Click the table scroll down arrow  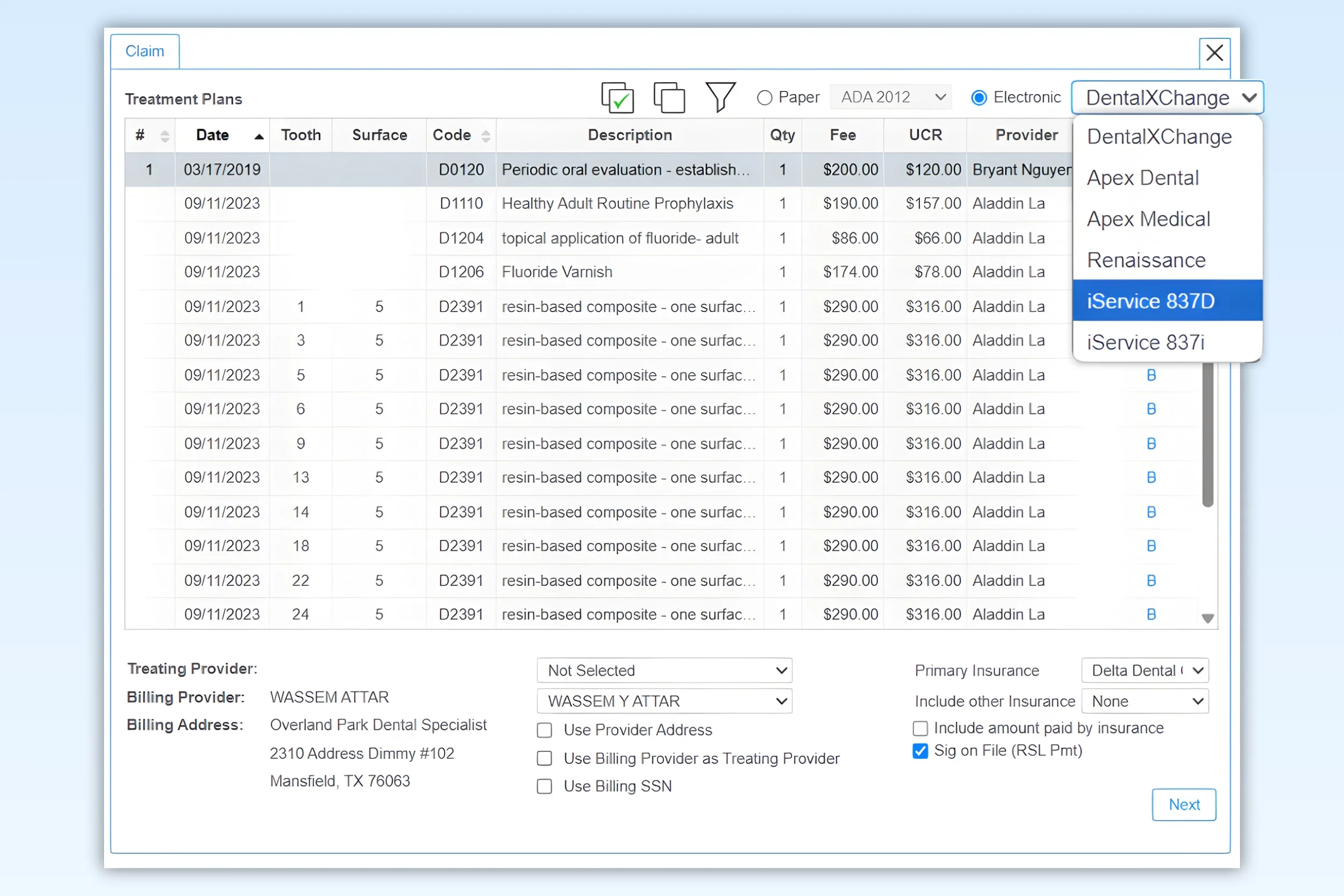coord(1207,618)
